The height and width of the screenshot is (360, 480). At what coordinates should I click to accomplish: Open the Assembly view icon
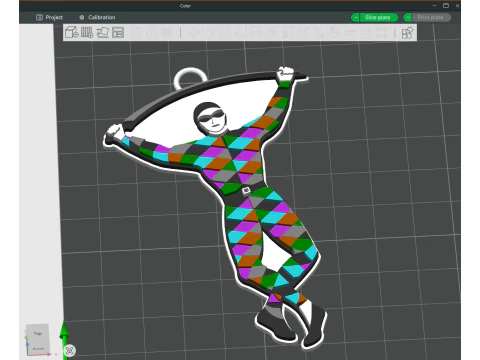point(407,33)
